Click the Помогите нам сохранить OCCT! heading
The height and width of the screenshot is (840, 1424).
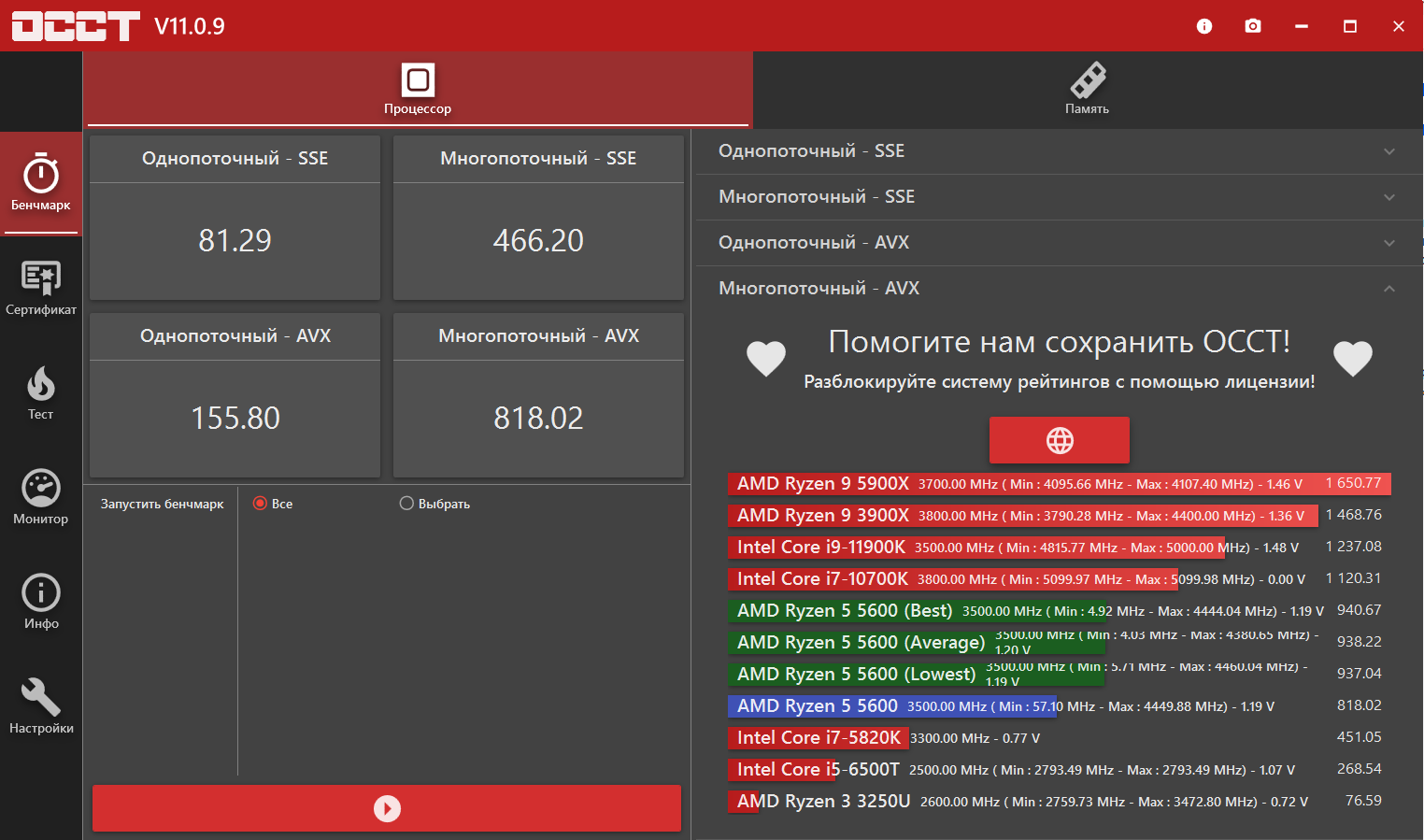pyautogui.click(x=1060, y=342)
